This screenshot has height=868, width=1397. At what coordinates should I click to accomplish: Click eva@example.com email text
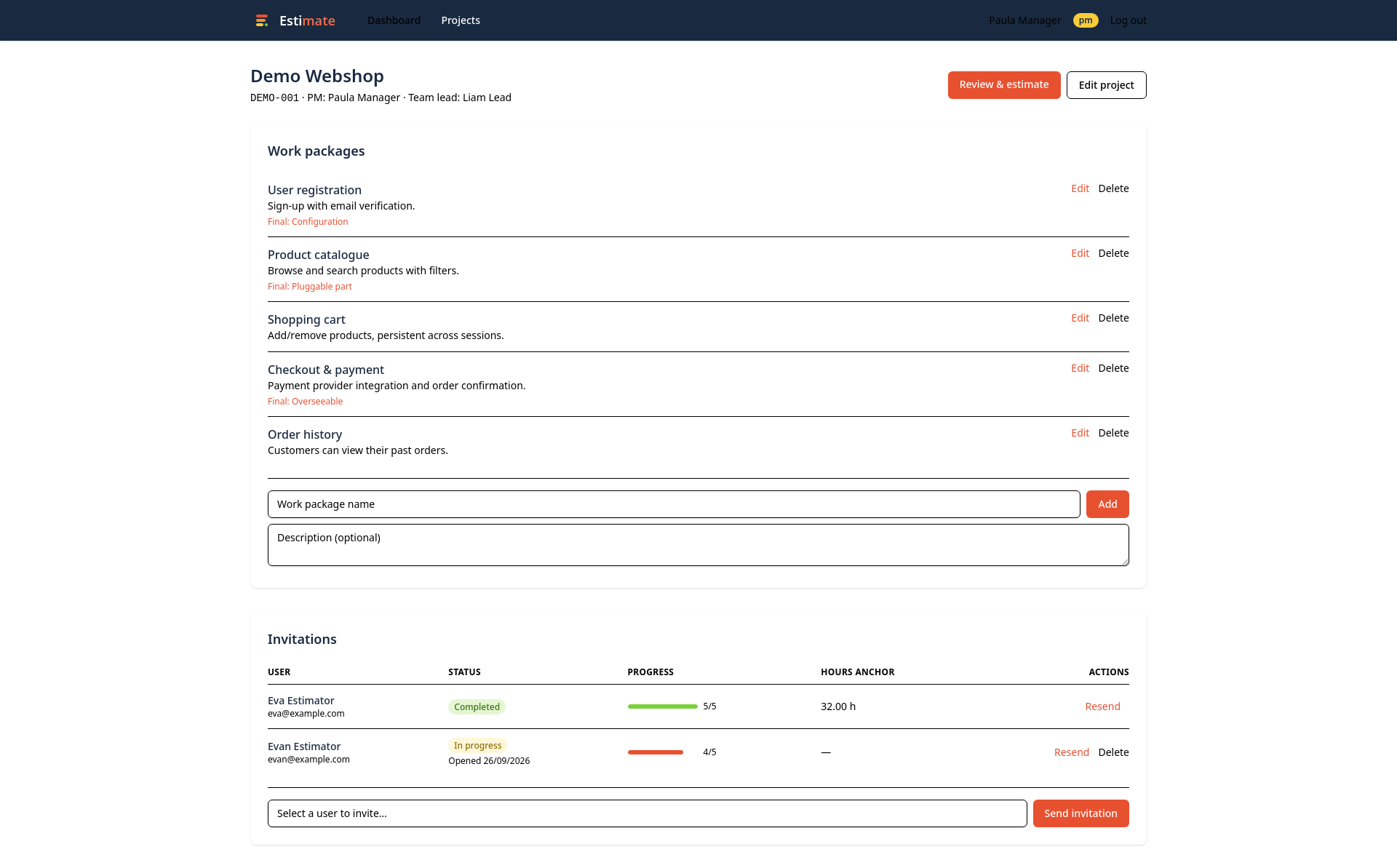pos(306,714)
